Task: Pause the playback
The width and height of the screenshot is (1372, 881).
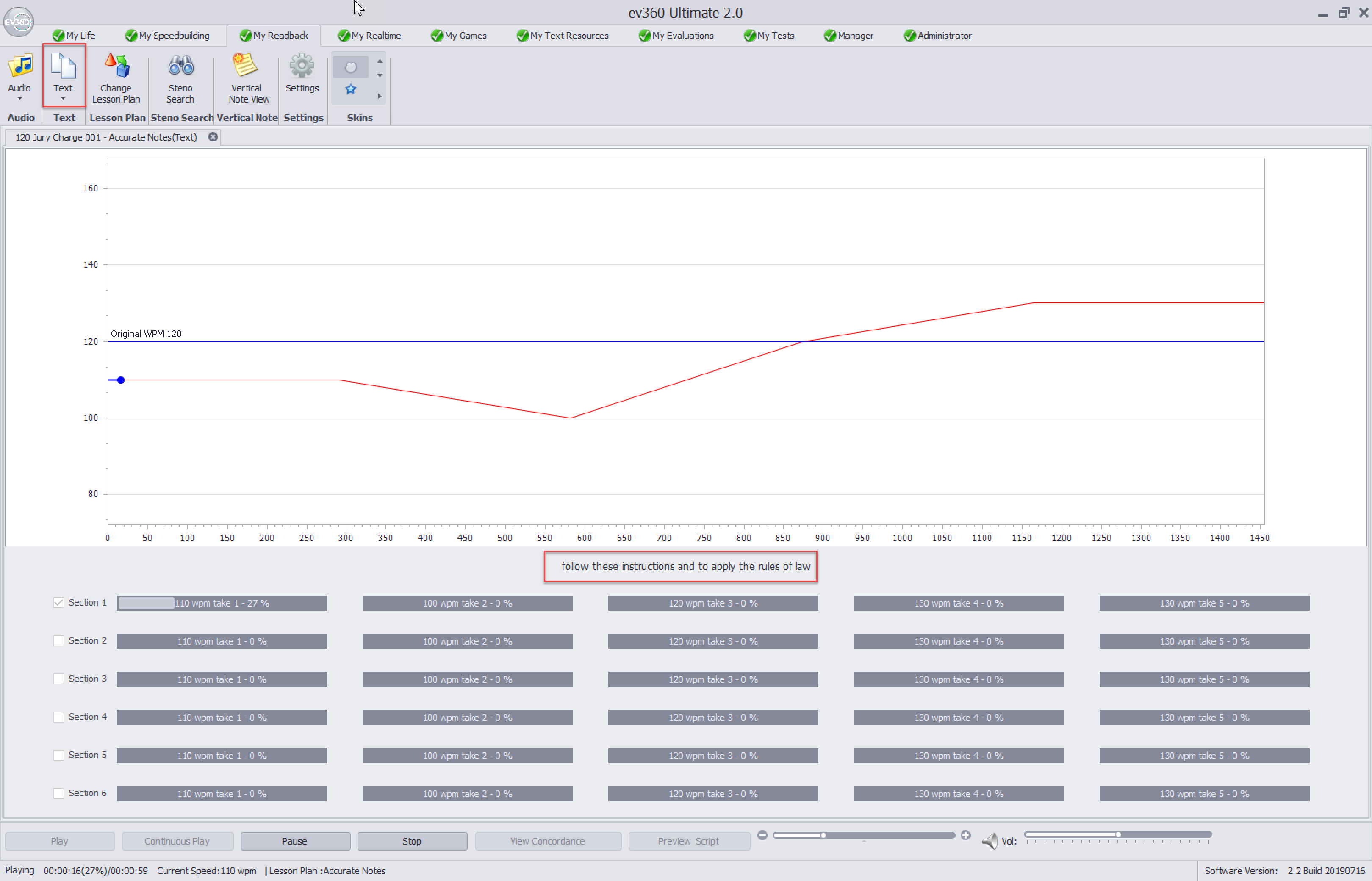Action: 295,841
